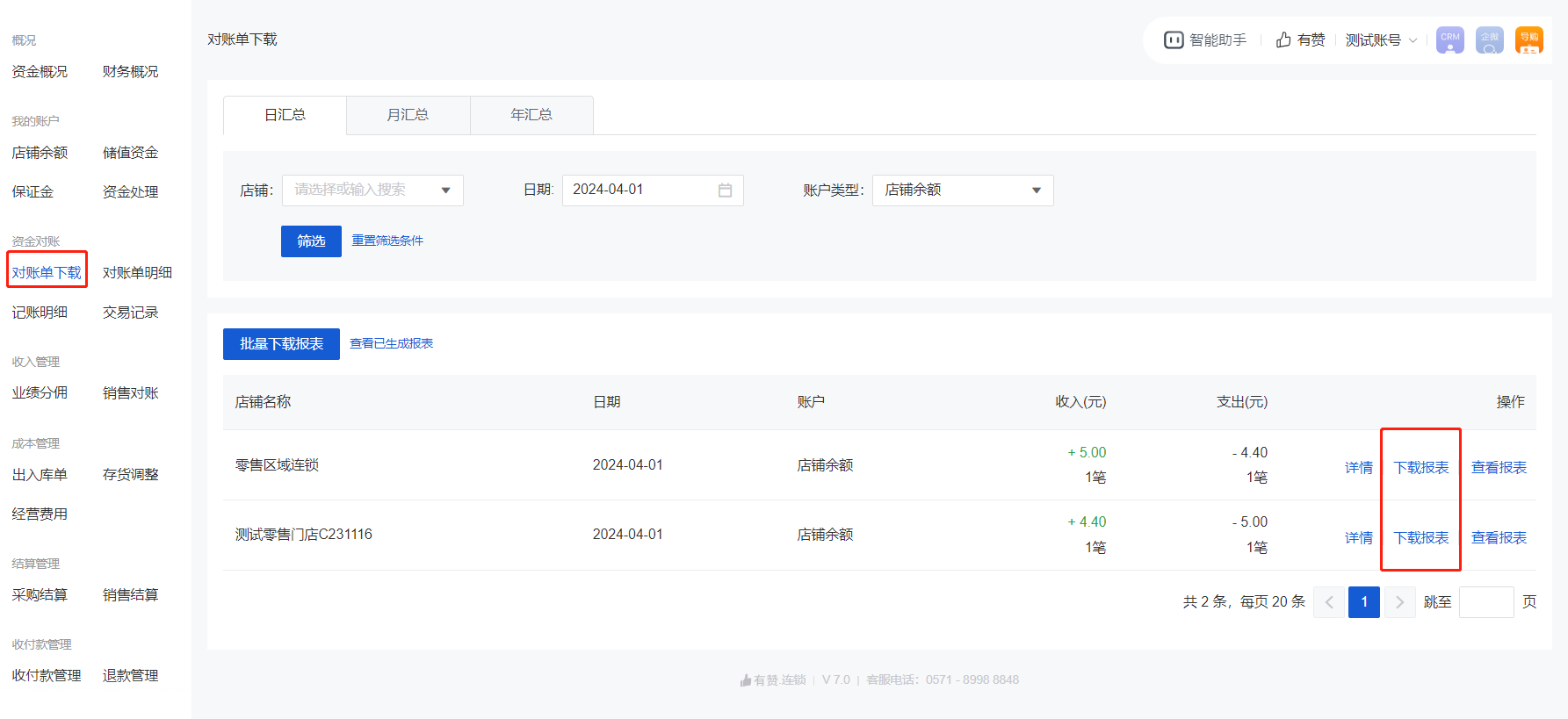
Task: Open the 账户类型 dropdown
Action: pyautogui.click(x=963, y=191)
